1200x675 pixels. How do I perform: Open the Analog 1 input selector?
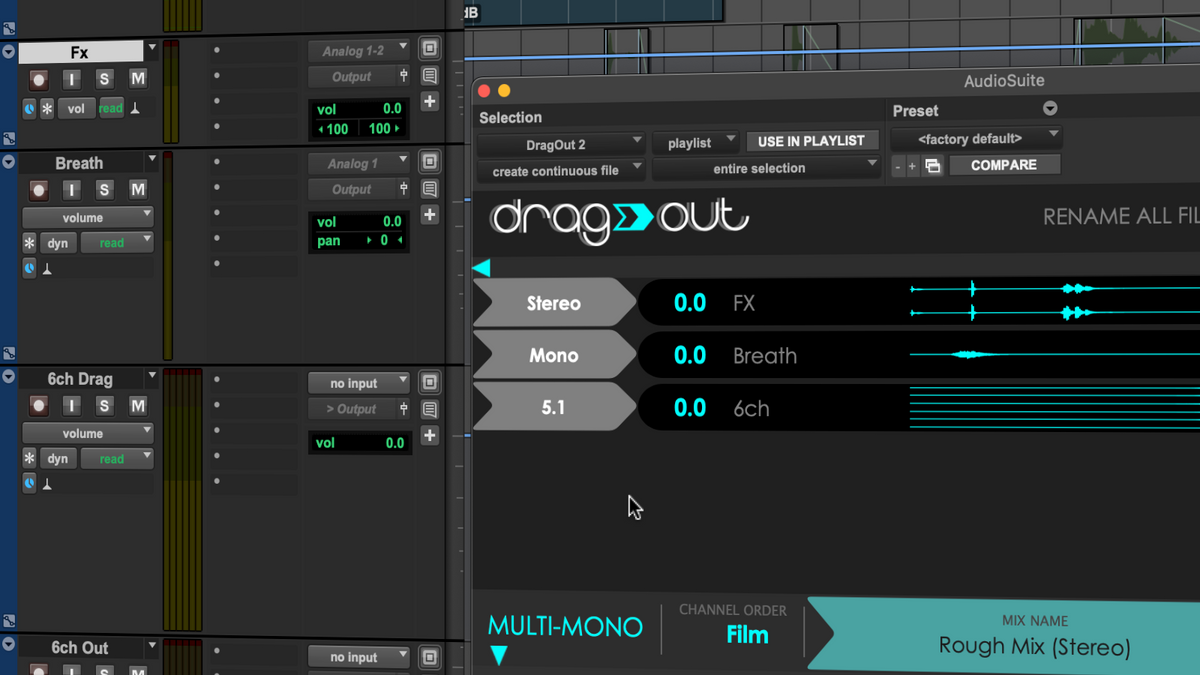[359, 163]
